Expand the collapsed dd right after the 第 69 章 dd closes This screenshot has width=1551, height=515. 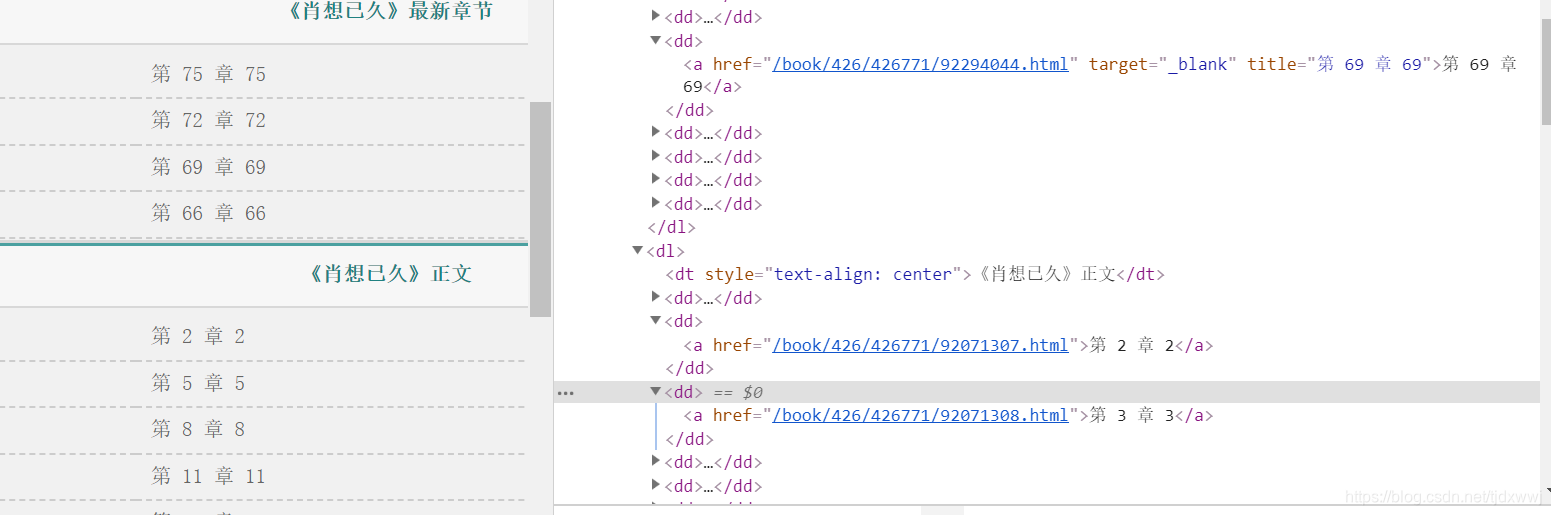pos(656,133)
